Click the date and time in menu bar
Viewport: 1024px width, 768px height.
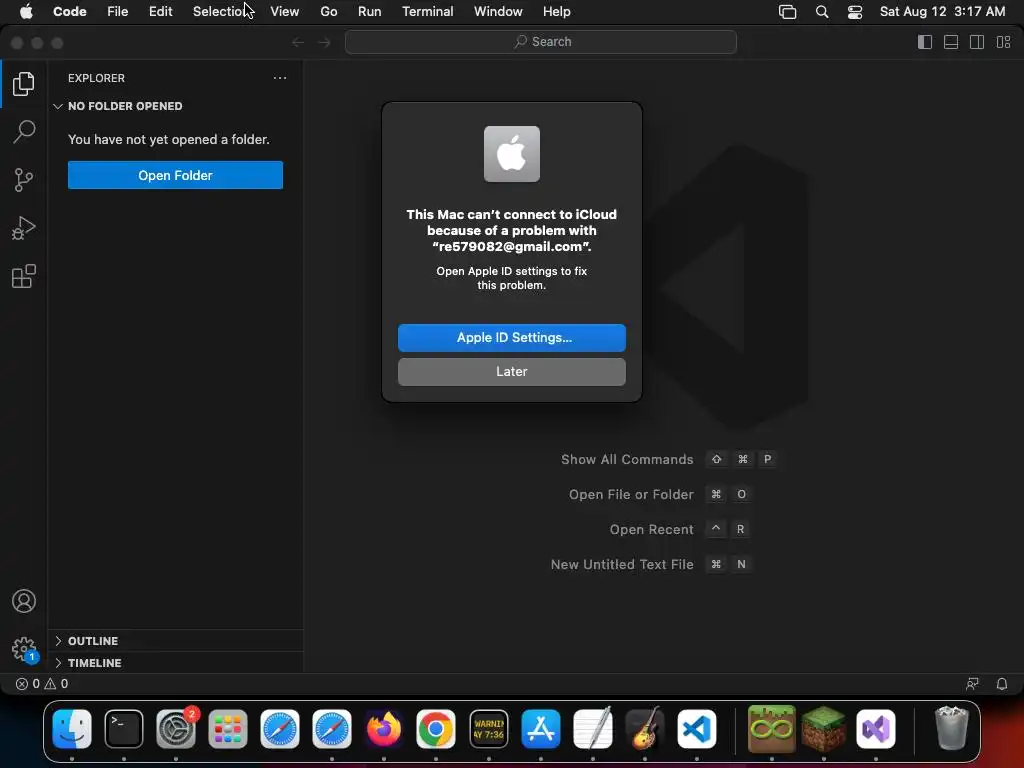(x=942, y=12)
